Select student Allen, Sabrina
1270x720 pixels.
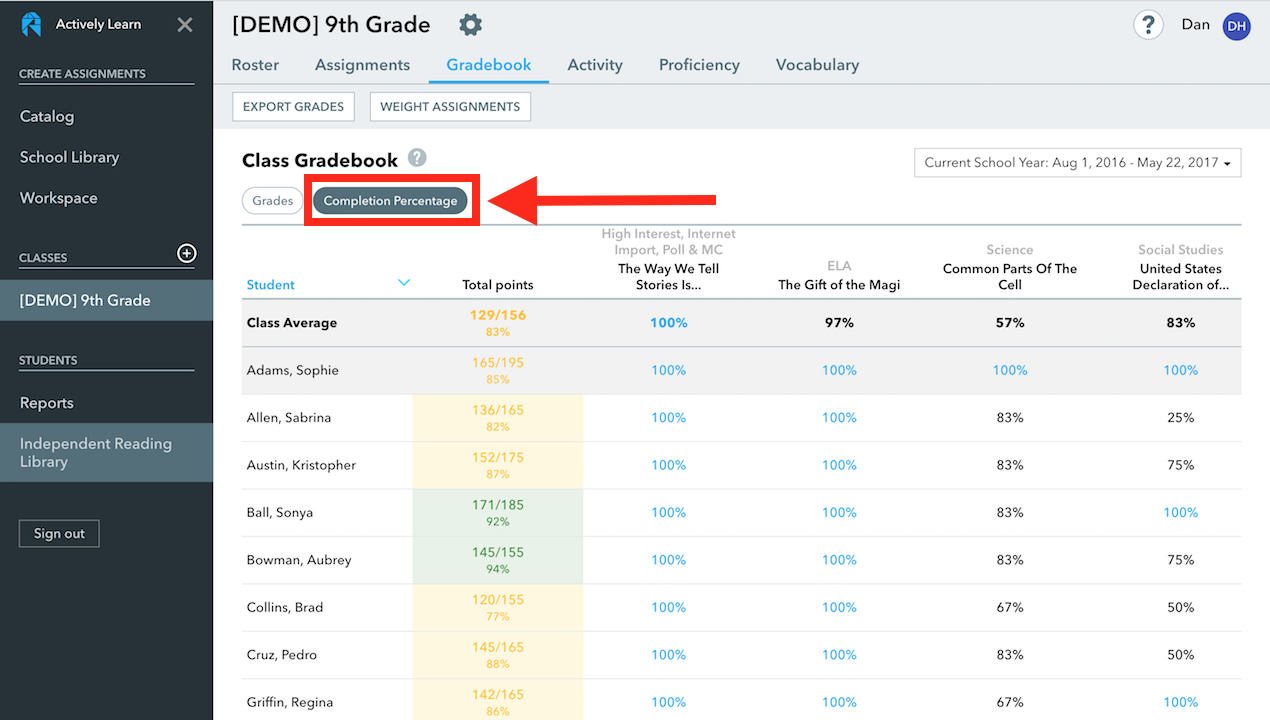pyautogui.click(x=289, y=418)
